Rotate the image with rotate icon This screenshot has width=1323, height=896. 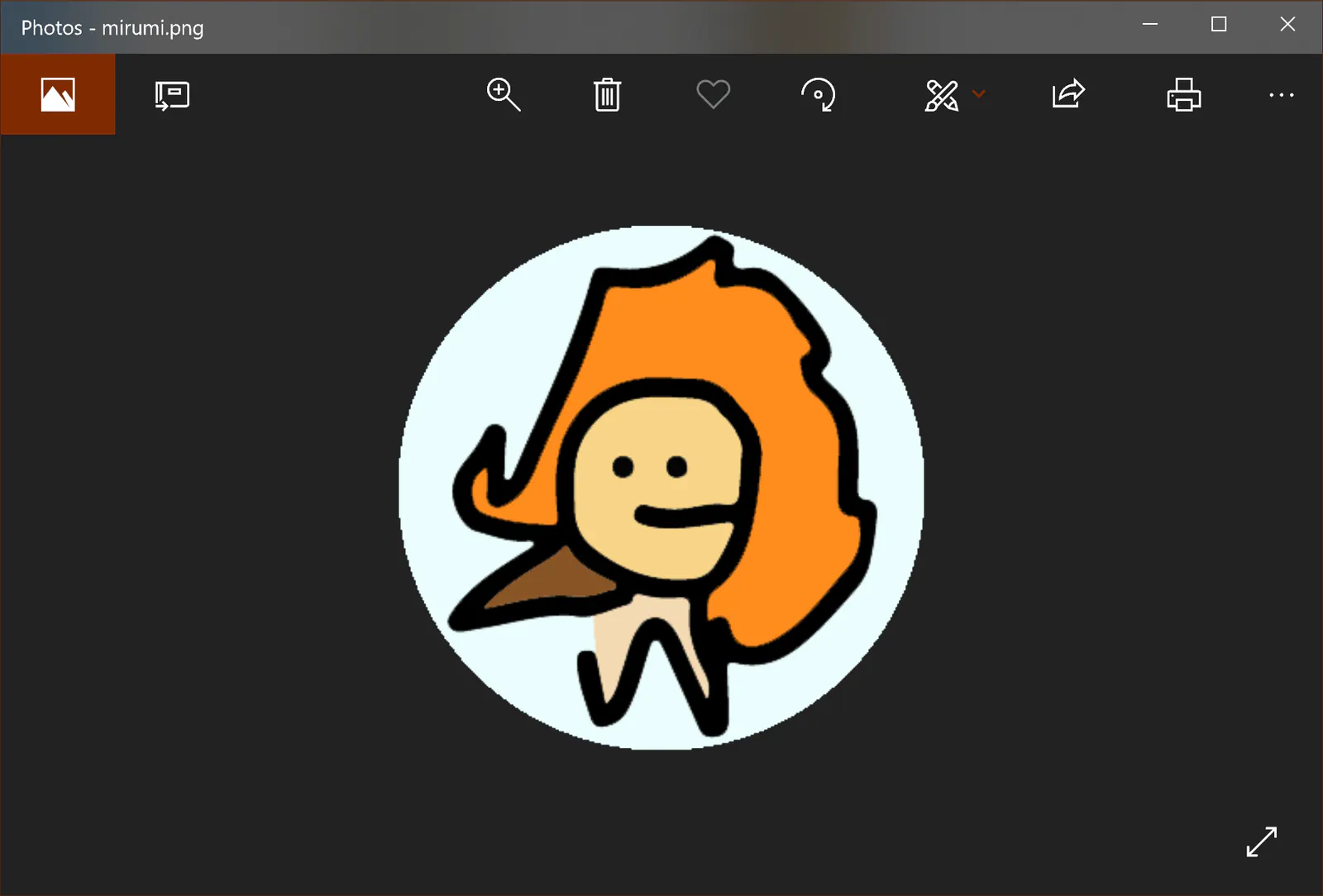click(819, 94)
